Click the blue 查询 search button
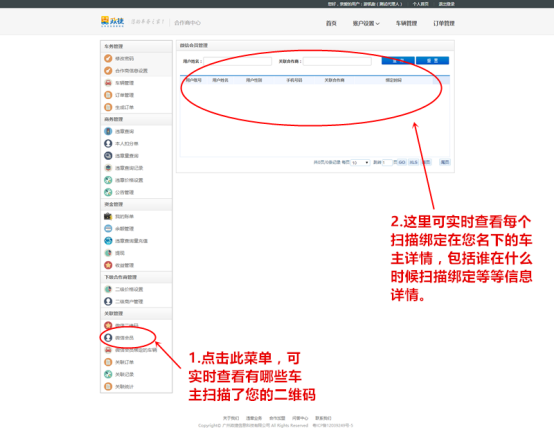This screenshot has height=428, width=554. click(x=398, y=61)
